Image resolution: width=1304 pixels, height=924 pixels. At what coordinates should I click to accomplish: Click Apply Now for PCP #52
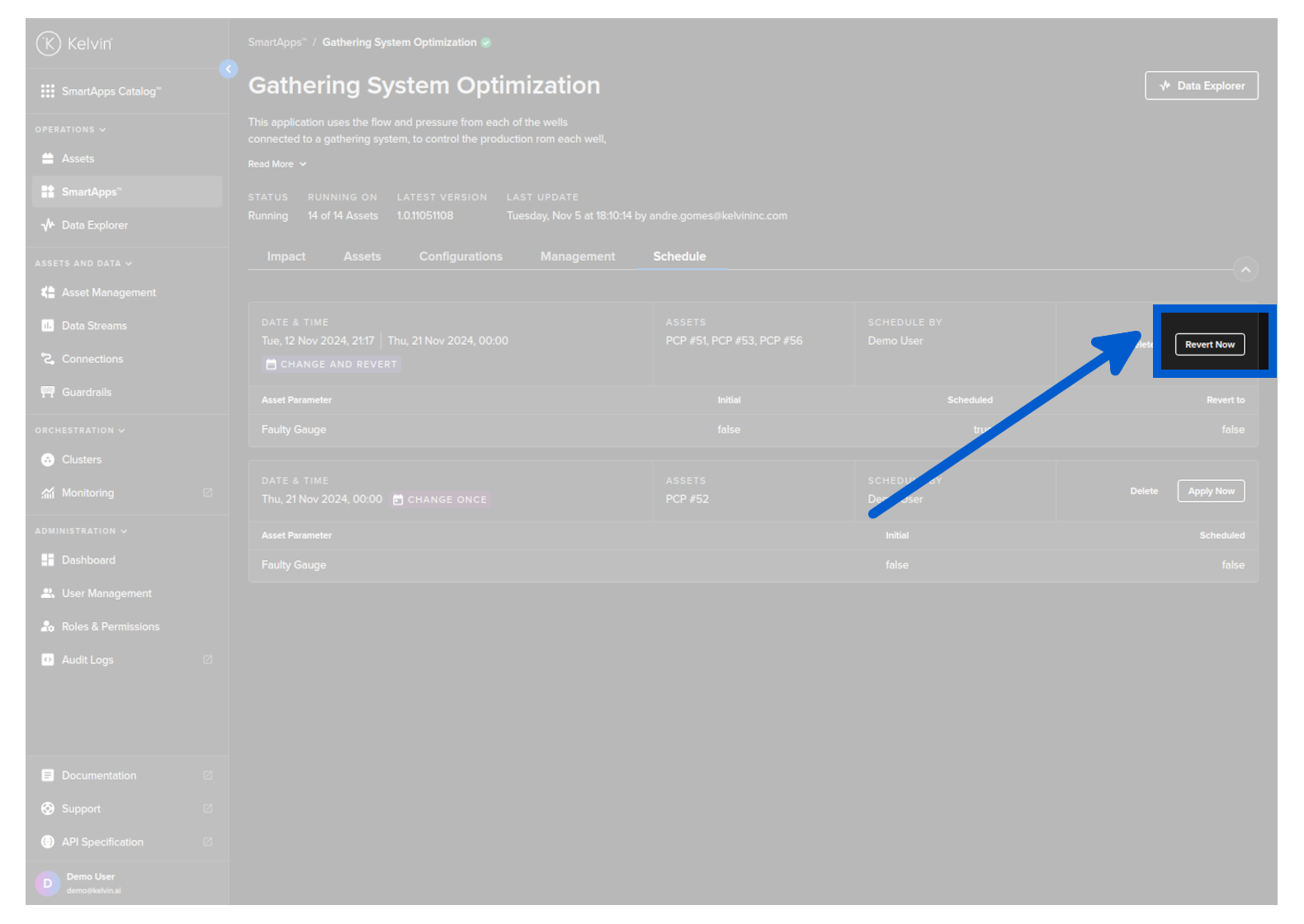(x=1211, y=492)
